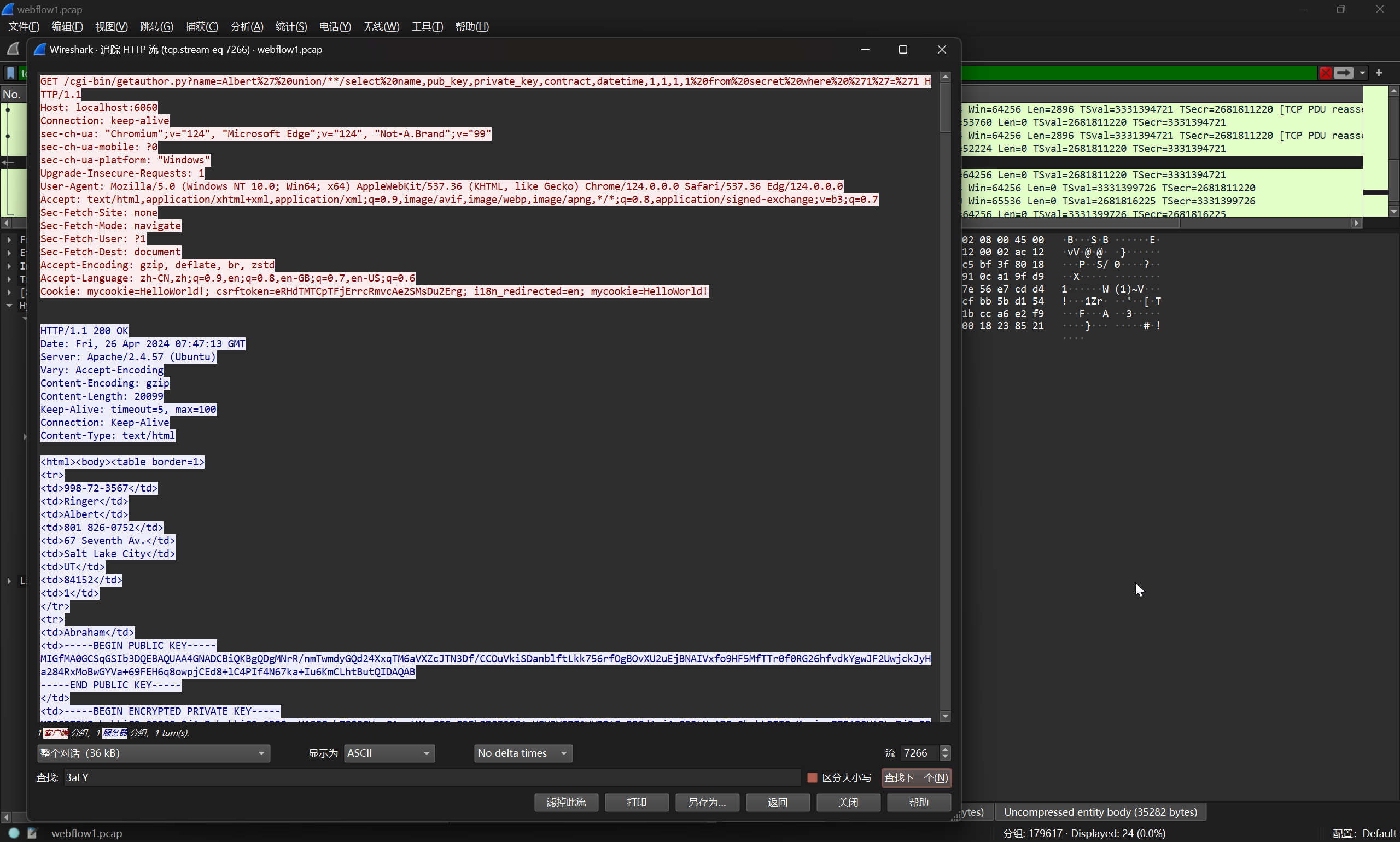
Task: Expand the fourth packet detail tree row (T...)
Action: coord(9,279)
